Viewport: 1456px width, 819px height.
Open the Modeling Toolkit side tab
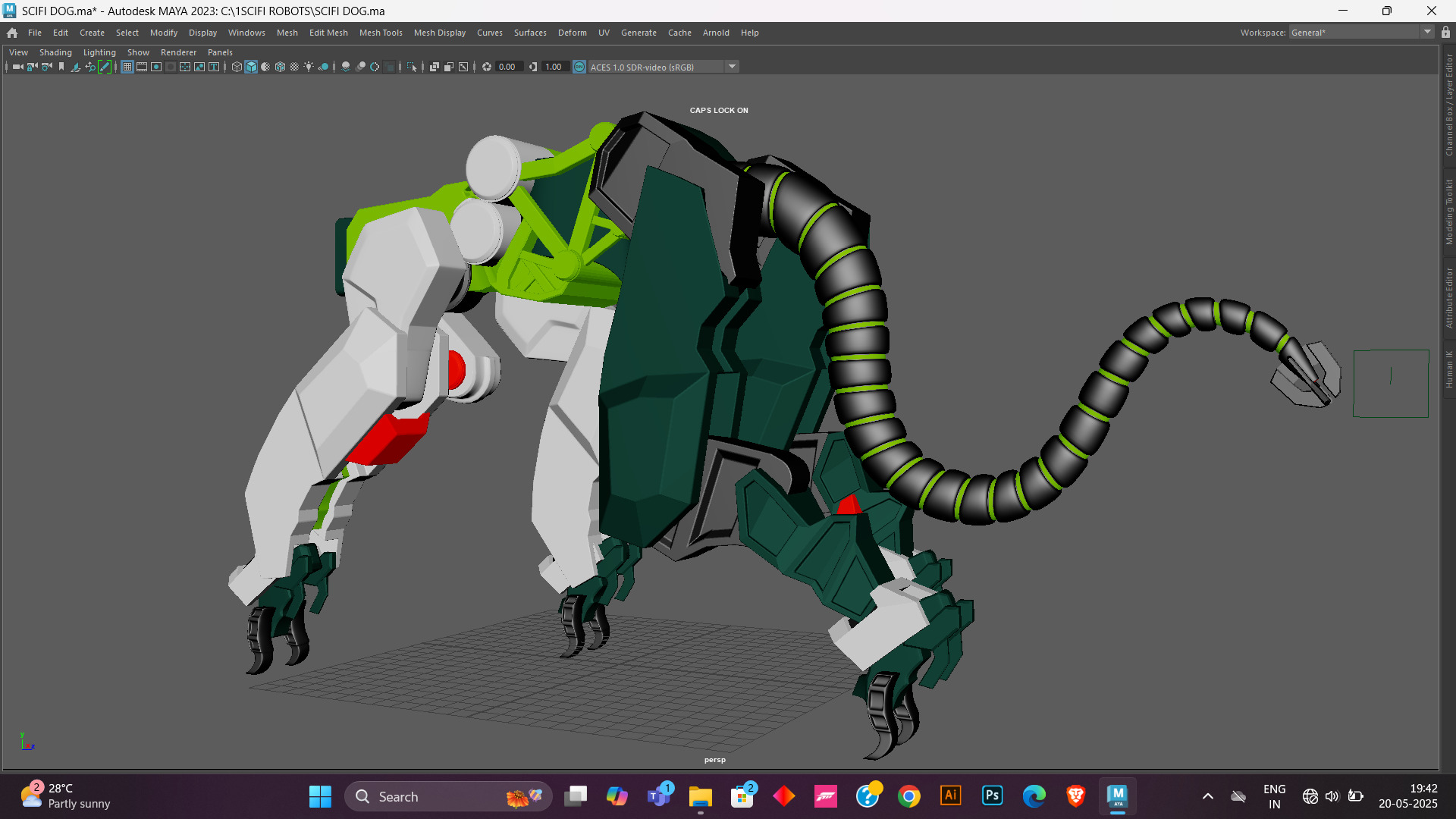click(1448, 212)
